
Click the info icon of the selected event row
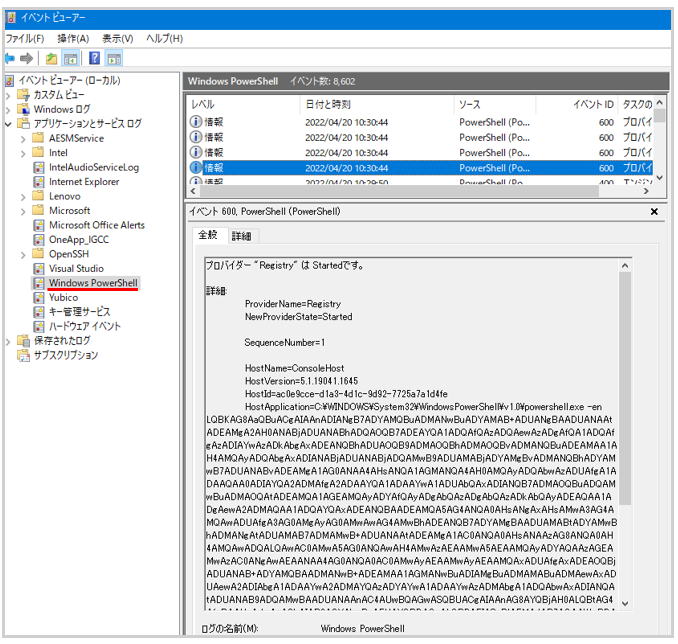[195, 167]
